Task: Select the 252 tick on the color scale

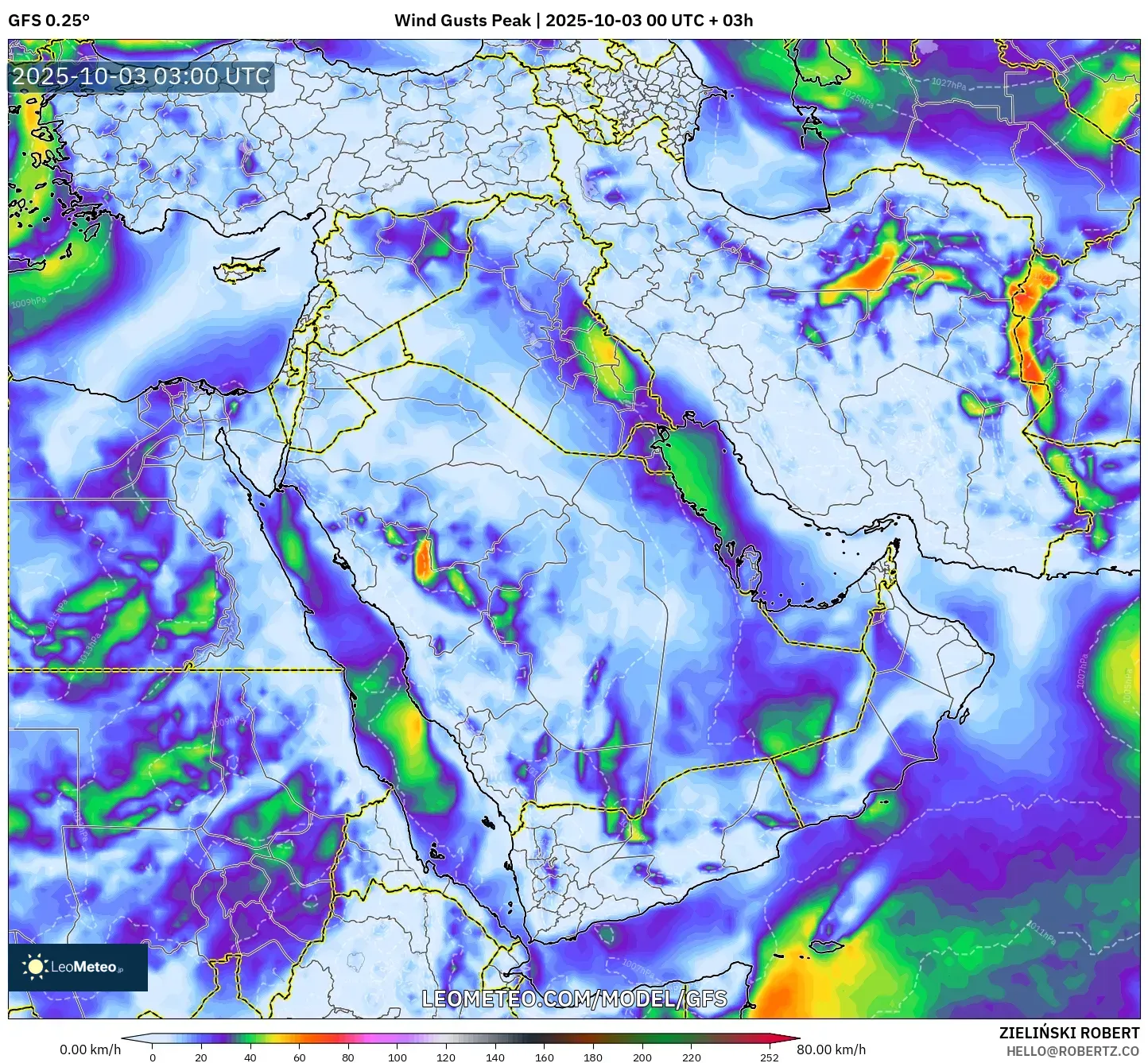Action: tap(769, 1057)
